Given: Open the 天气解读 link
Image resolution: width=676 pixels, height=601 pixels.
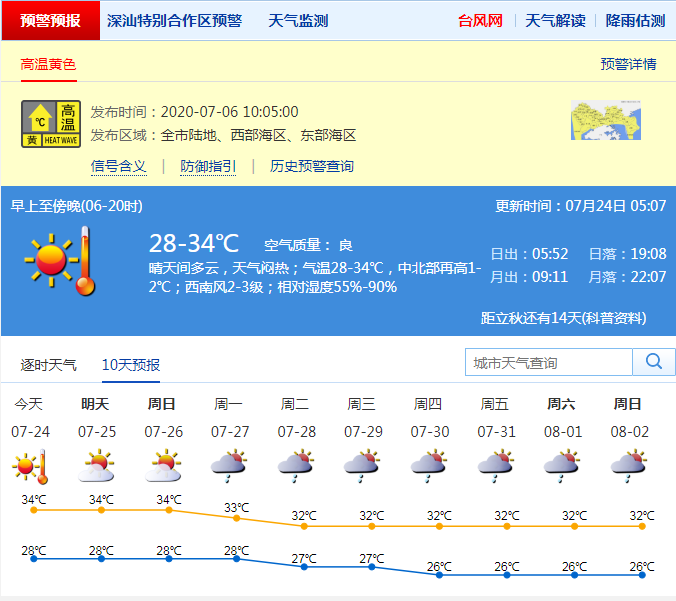Looking at the screenshot, I should (x=554, y=20).
